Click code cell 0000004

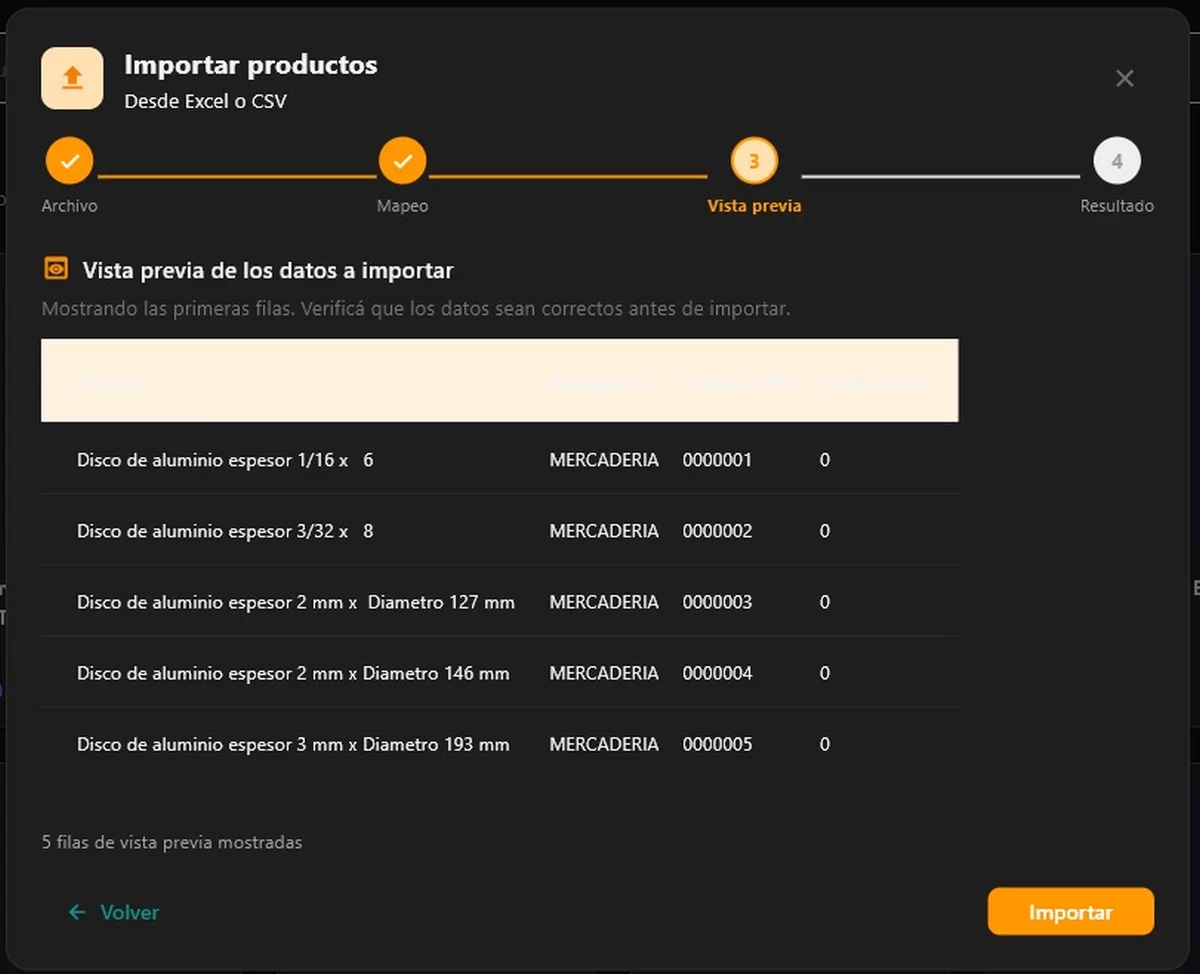click(x=717, y=673)
